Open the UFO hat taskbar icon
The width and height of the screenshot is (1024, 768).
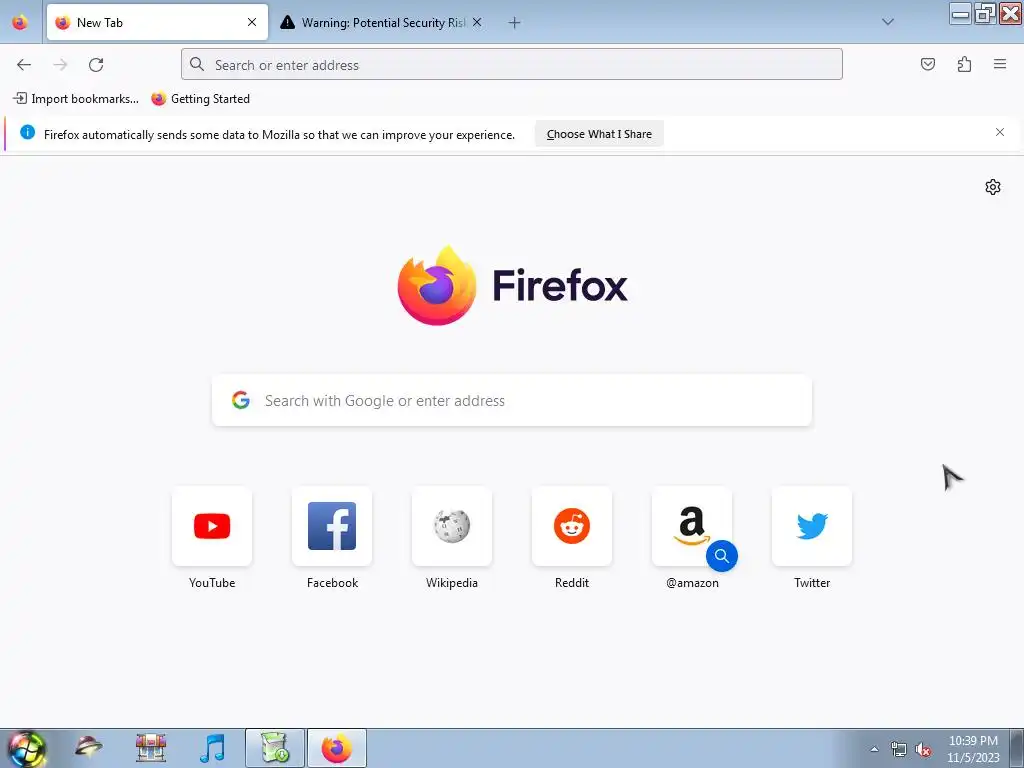[88, 746]
